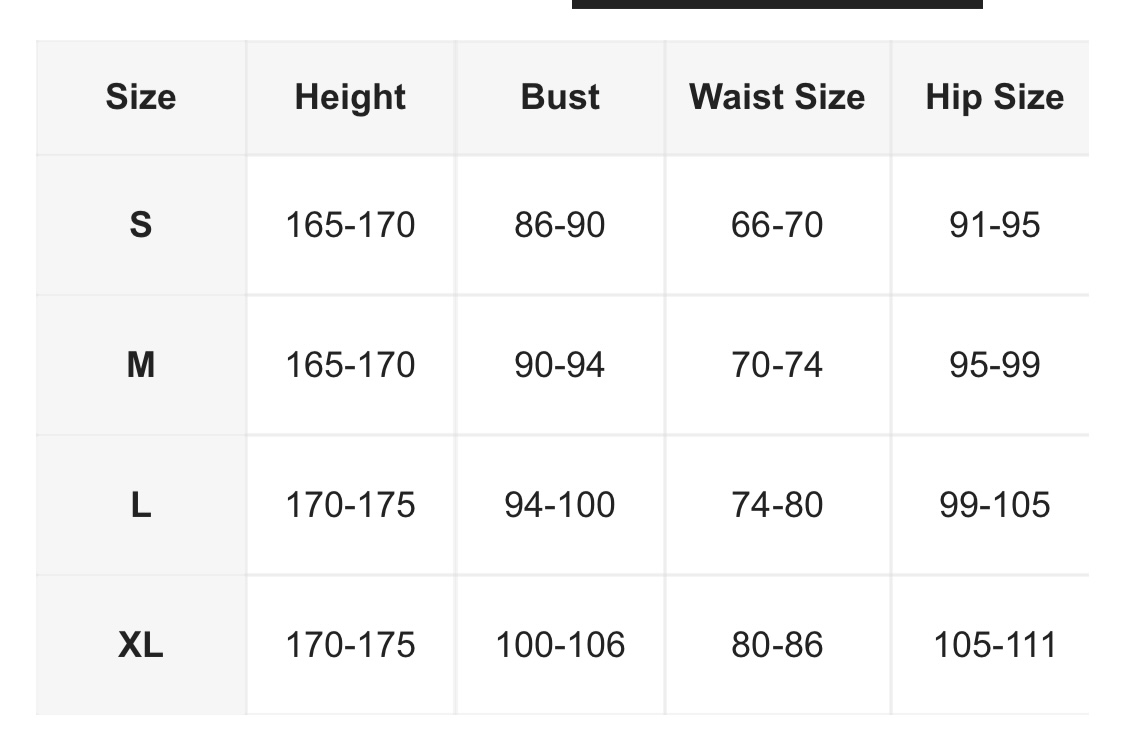Click the Size column header
This screenshot has height=750, width=1125.
140,97
